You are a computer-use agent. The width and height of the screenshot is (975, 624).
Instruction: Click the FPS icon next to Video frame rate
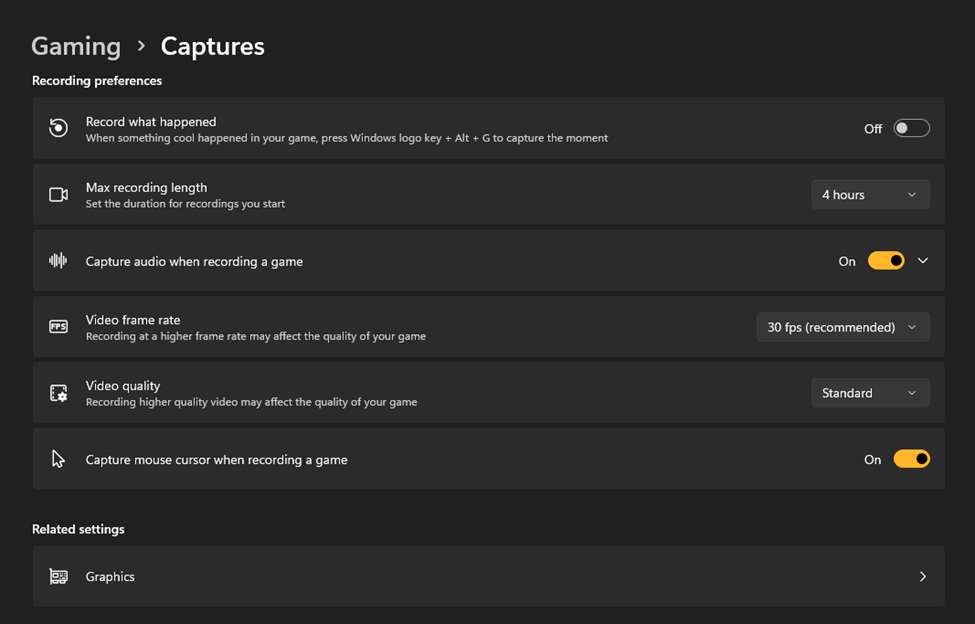point(59,327)
